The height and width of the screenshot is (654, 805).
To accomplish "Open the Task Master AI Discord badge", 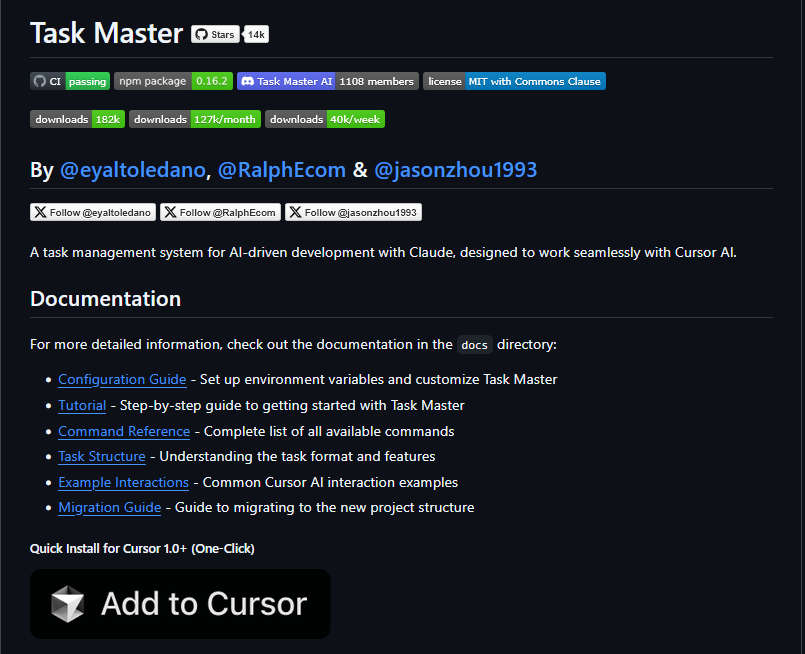I will tap(328, 81).
